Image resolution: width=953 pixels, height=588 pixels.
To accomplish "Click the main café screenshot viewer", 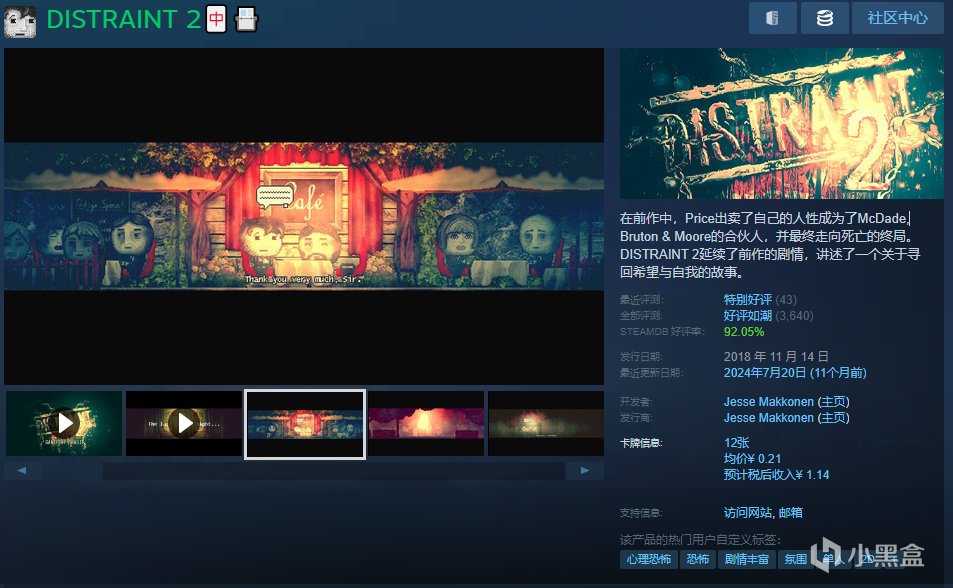I will coord(304,216).
